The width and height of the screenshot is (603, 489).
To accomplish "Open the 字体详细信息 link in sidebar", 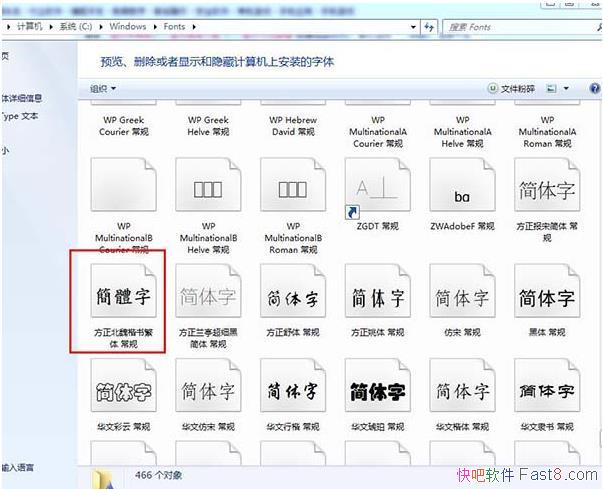I will pyautogui.click(x=22, y=98).
